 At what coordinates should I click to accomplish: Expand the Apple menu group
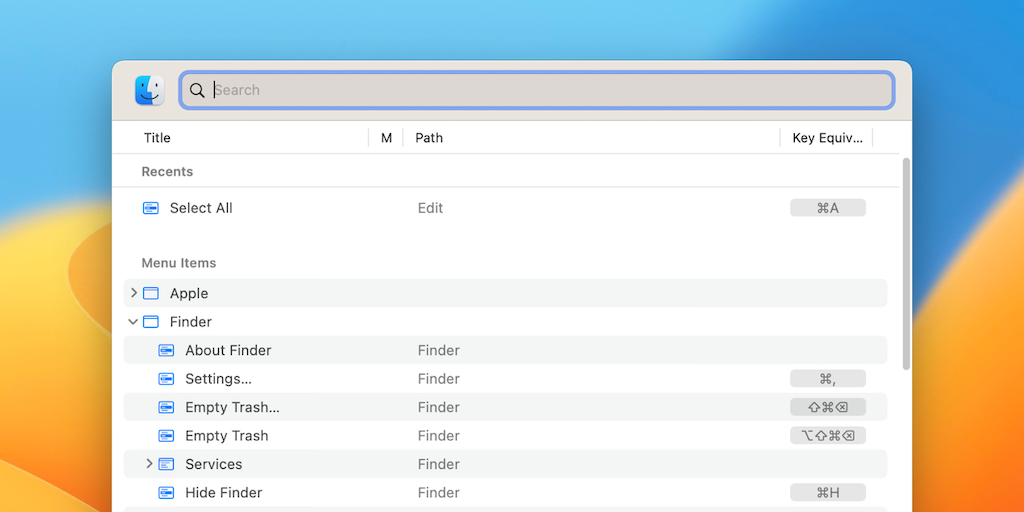pos(134,293)
